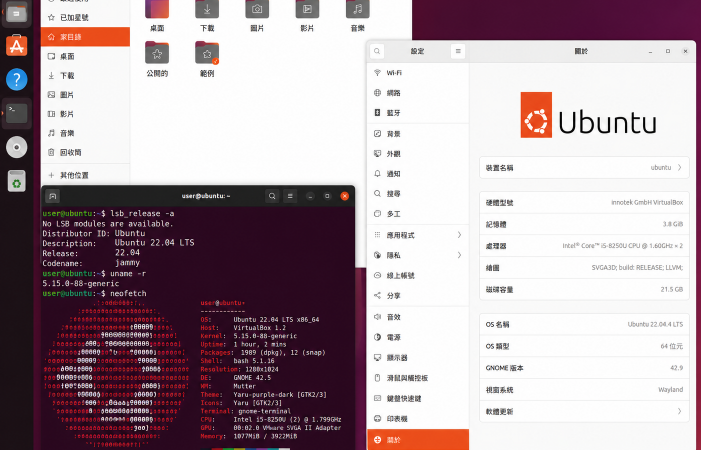Expand 應用程式 settings entry
This screenshot has height=450, width=701.
418,235
